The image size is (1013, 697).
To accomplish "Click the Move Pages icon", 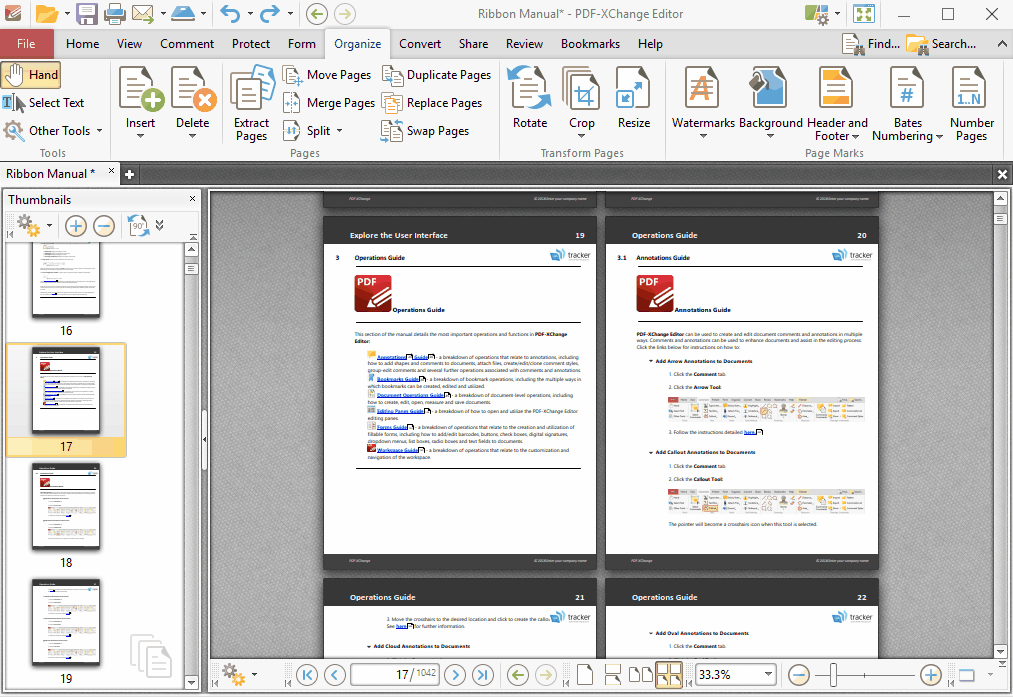I will pos(292,75).
